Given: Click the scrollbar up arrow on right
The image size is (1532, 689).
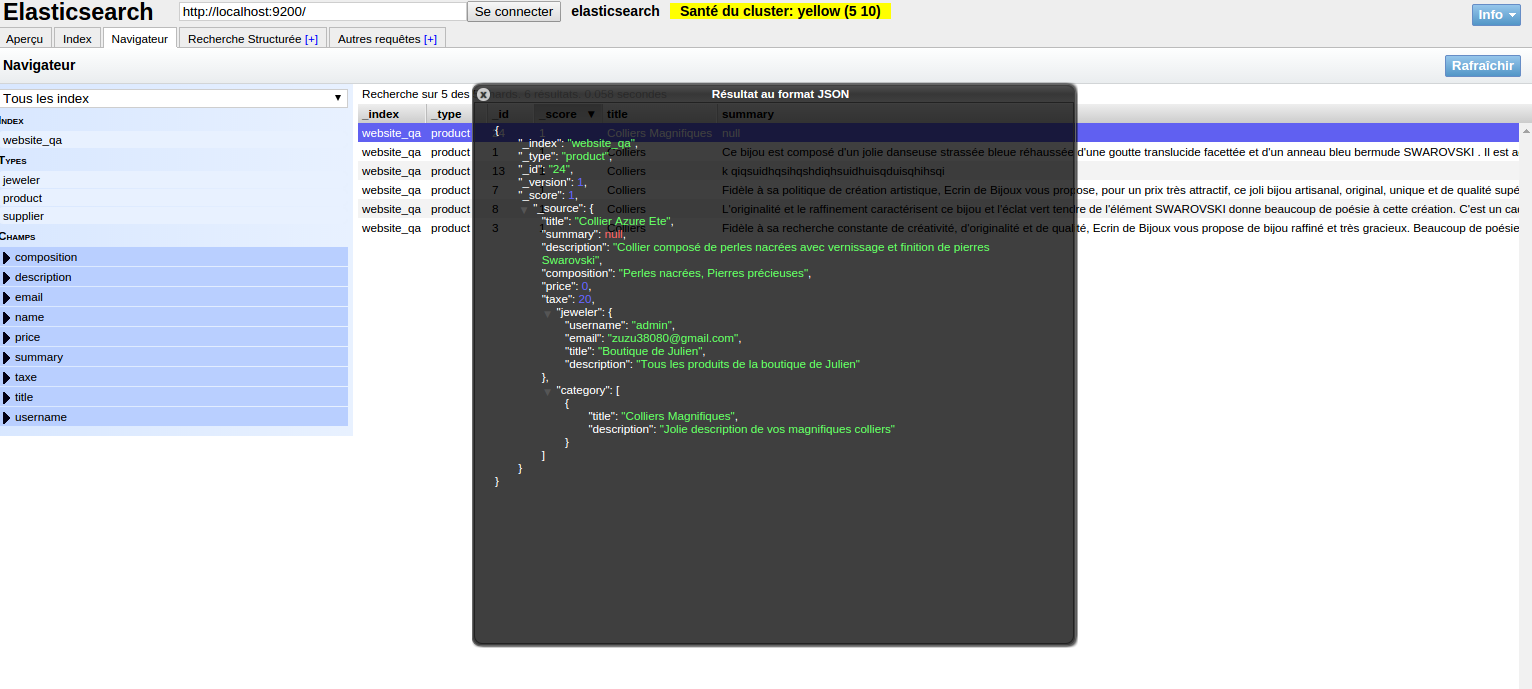Looking at the screenshot, I should coord(1526,131).
